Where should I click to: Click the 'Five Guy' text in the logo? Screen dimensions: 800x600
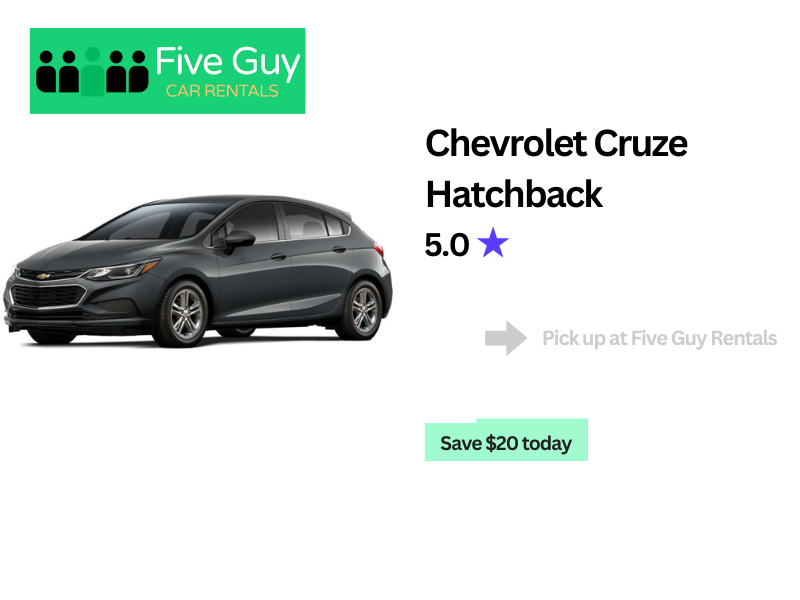[228, 62]
